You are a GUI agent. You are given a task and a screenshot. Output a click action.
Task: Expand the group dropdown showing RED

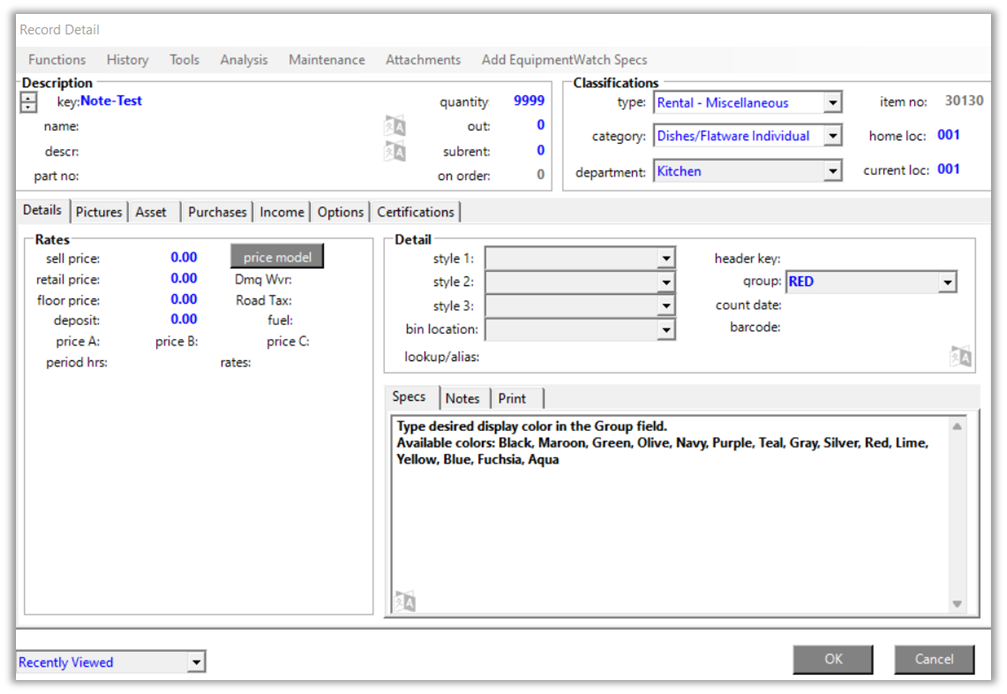(947, 283)
